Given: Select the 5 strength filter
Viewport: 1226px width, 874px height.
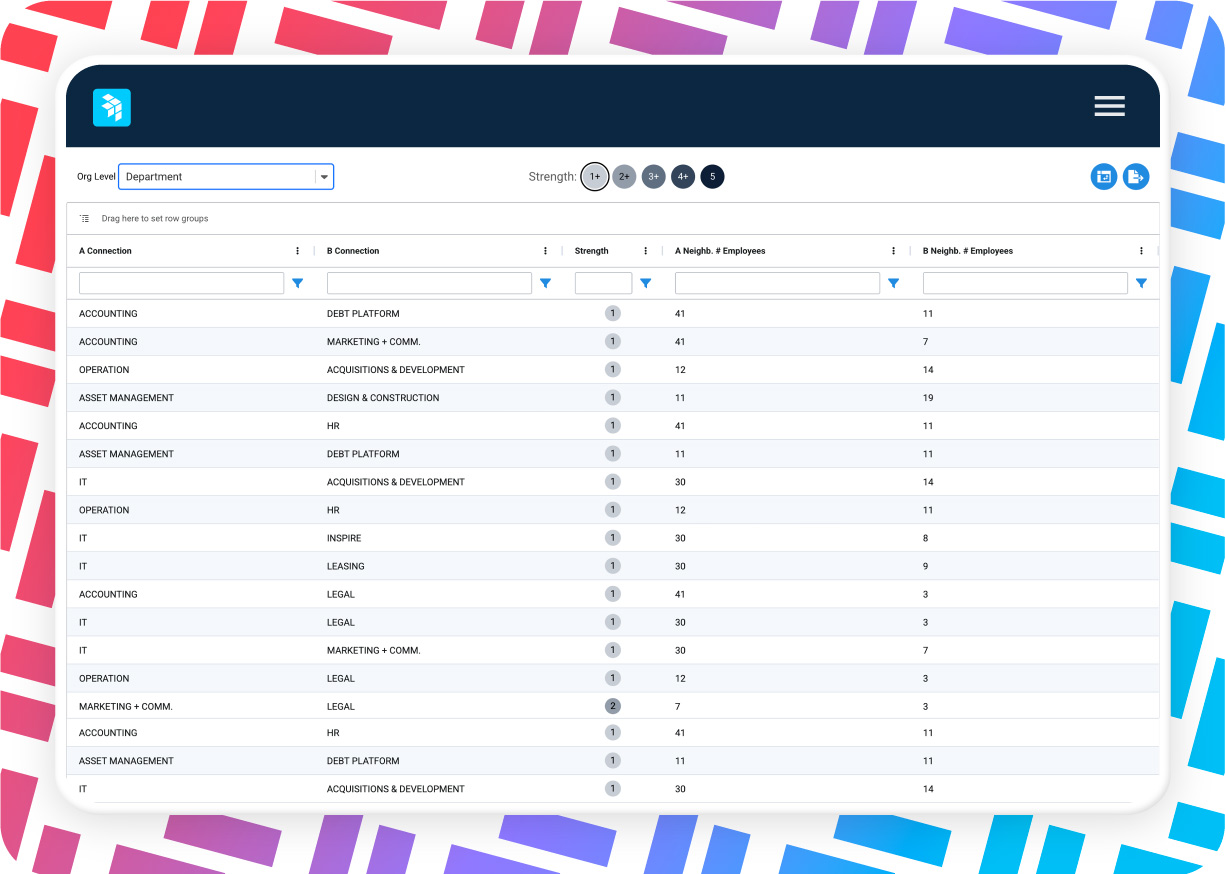Looking at the screenshot, I should [712, 177].
